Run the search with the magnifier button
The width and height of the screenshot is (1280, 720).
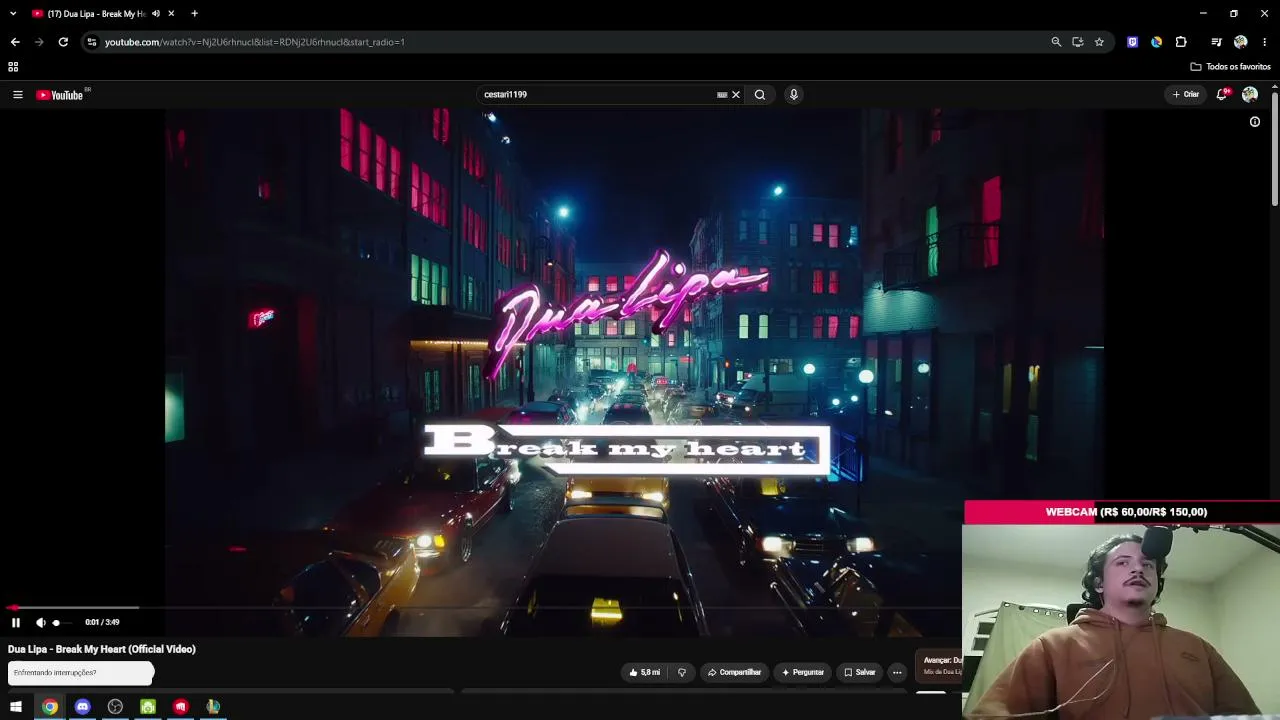760,95
